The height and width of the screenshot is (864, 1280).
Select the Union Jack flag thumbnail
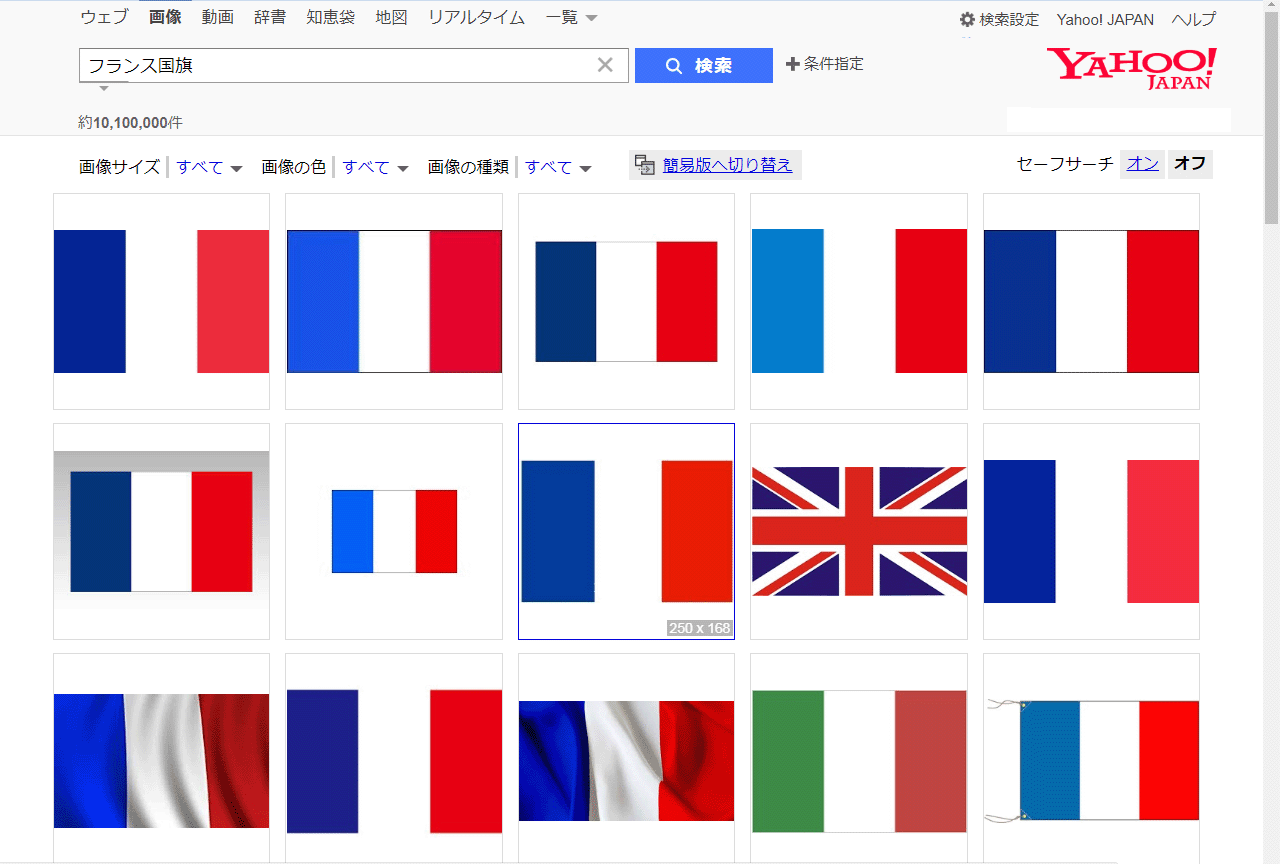(858, 530)
